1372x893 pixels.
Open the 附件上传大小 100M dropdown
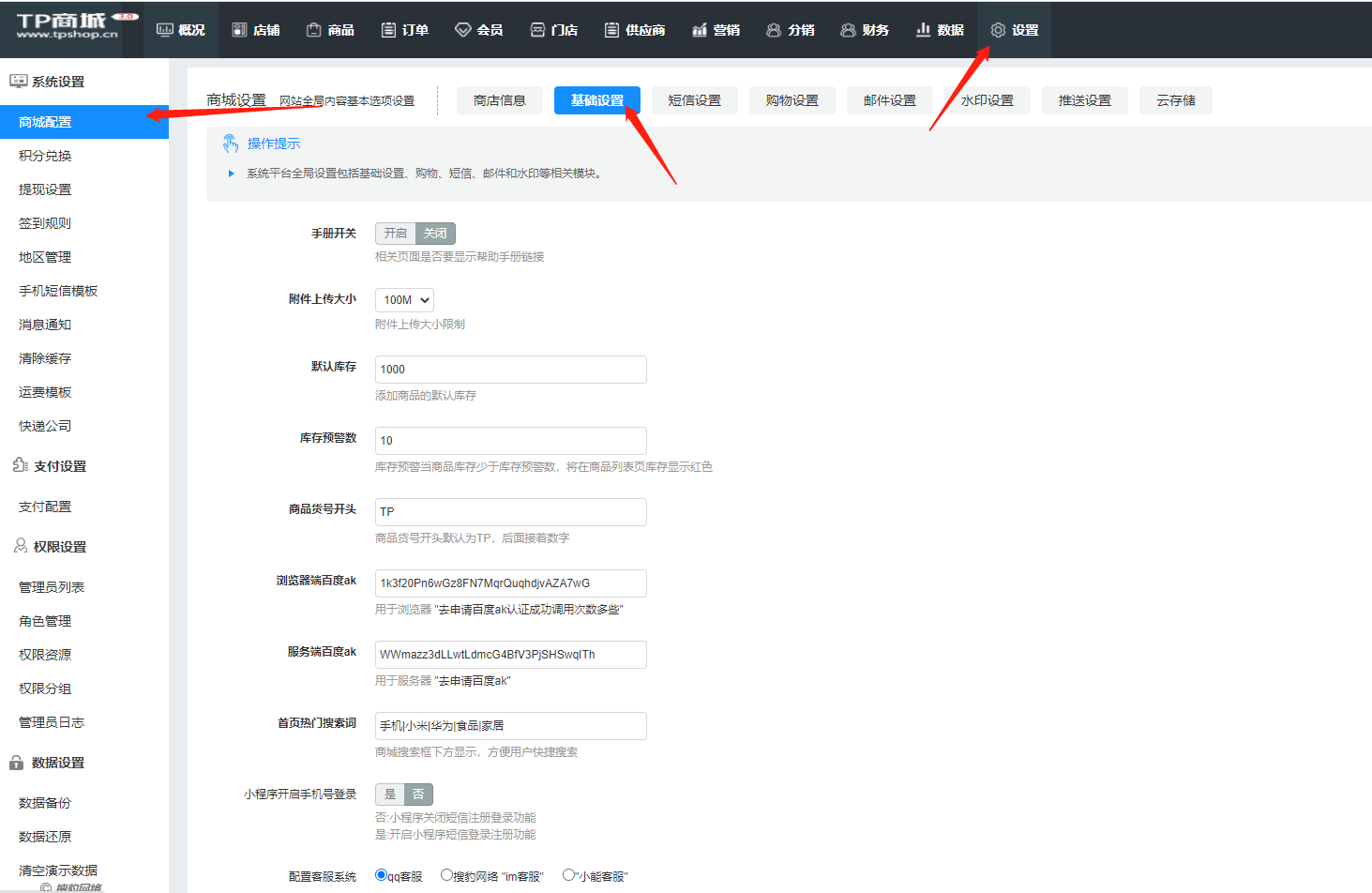(404, 300)
